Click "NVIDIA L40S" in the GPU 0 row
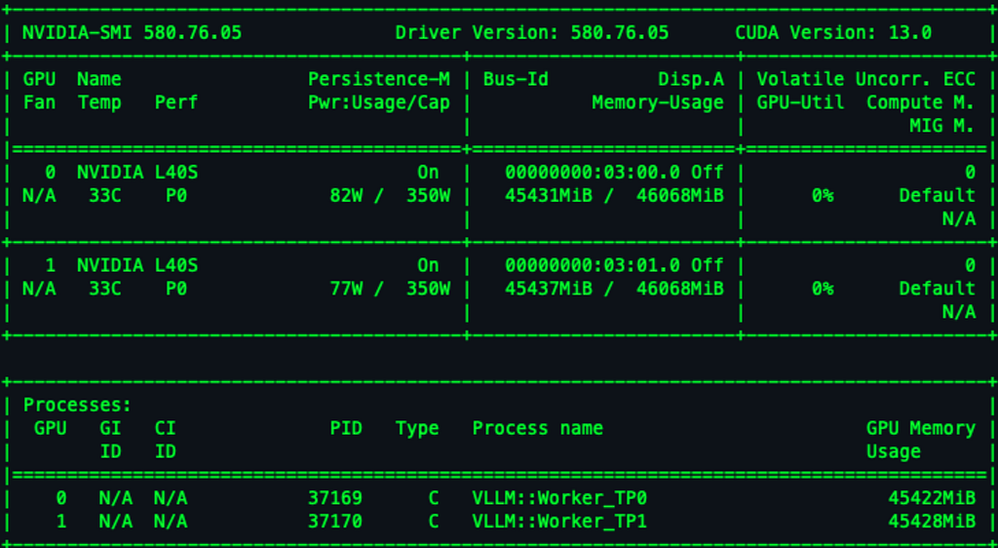 click(x=137, y=172)
